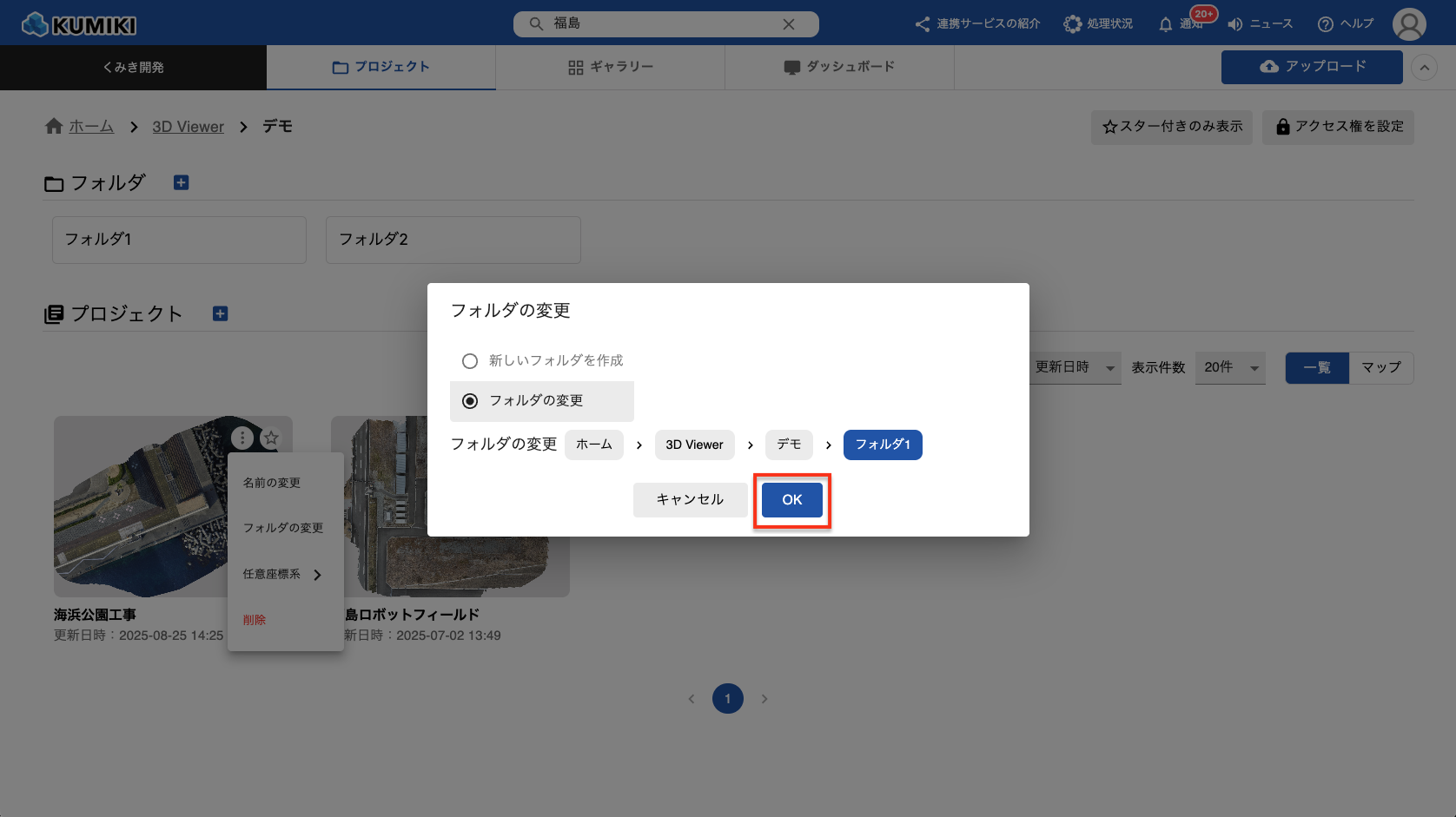The image size is (1456, 817).
Task: Select フォルダ1 chip in folder path
Action: pyautogui.click(x=882, y=445)
